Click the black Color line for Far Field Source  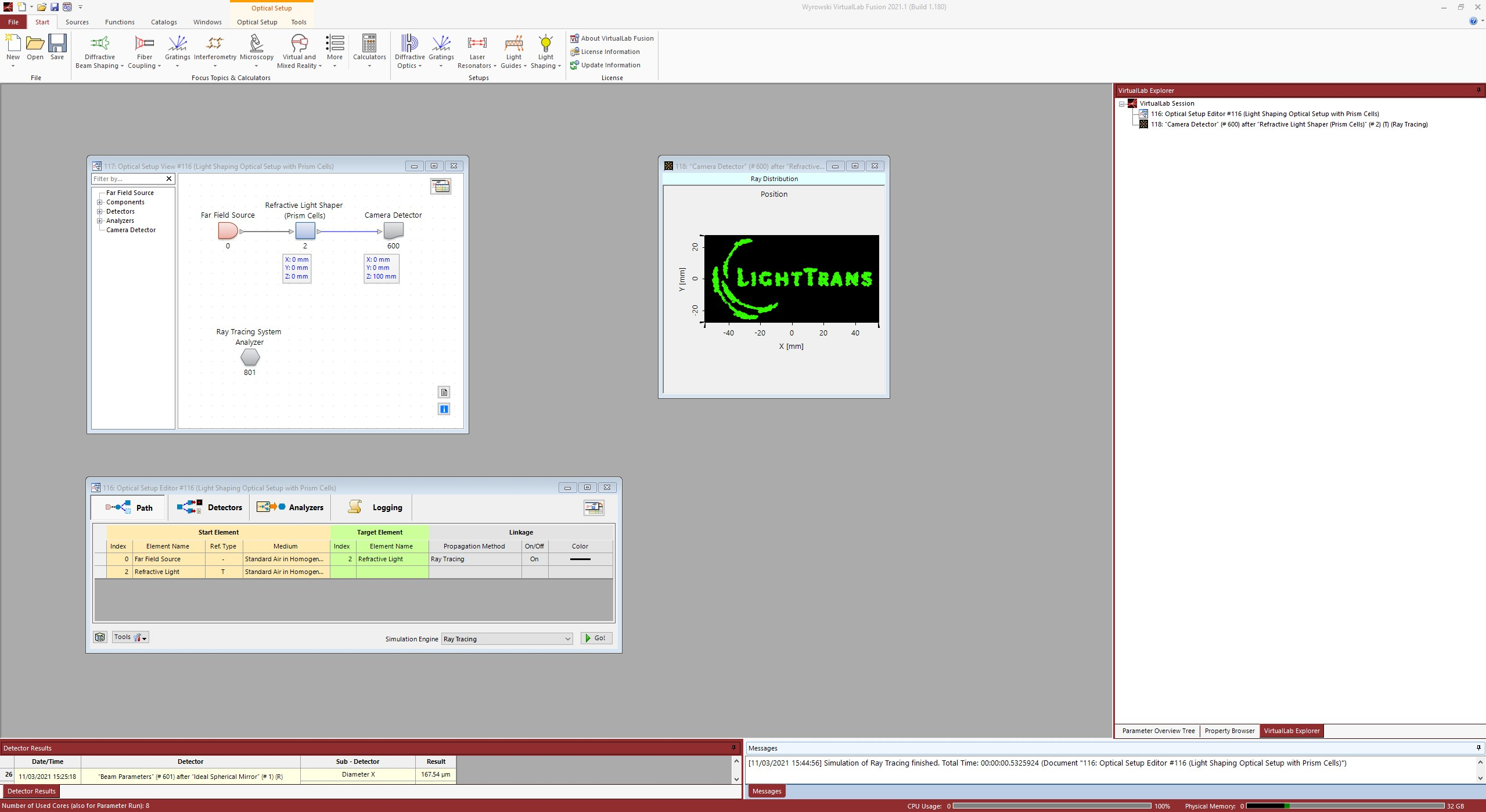click(580, 559)
